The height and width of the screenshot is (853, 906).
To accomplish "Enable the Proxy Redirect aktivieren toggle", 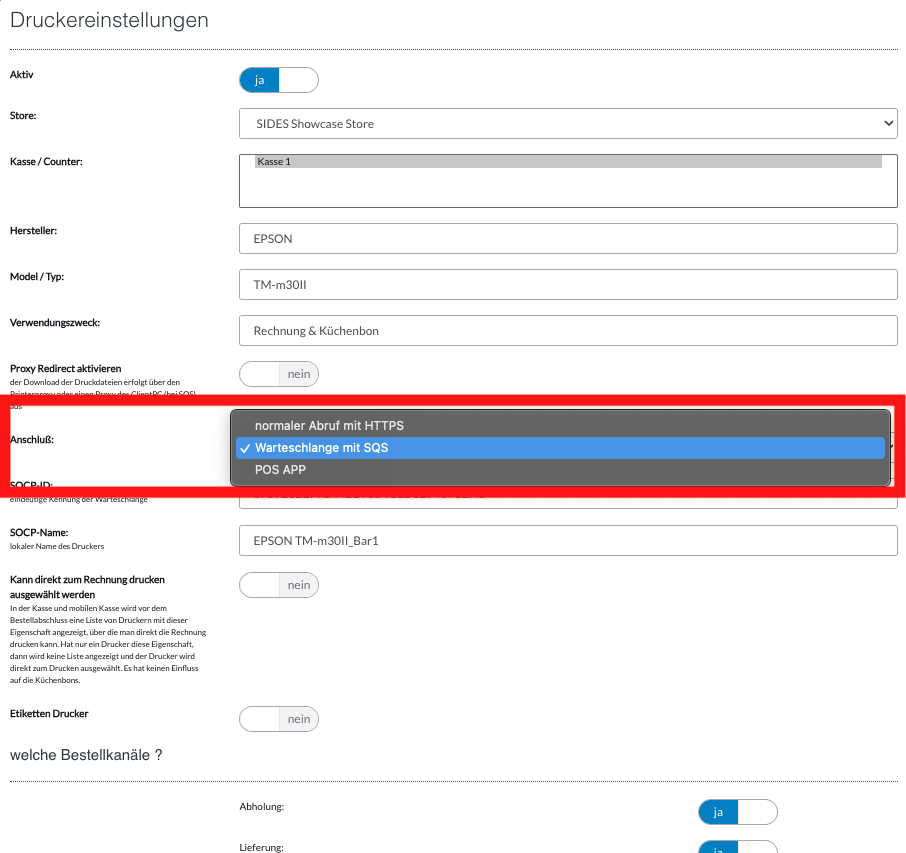I will tap(278, 374).
